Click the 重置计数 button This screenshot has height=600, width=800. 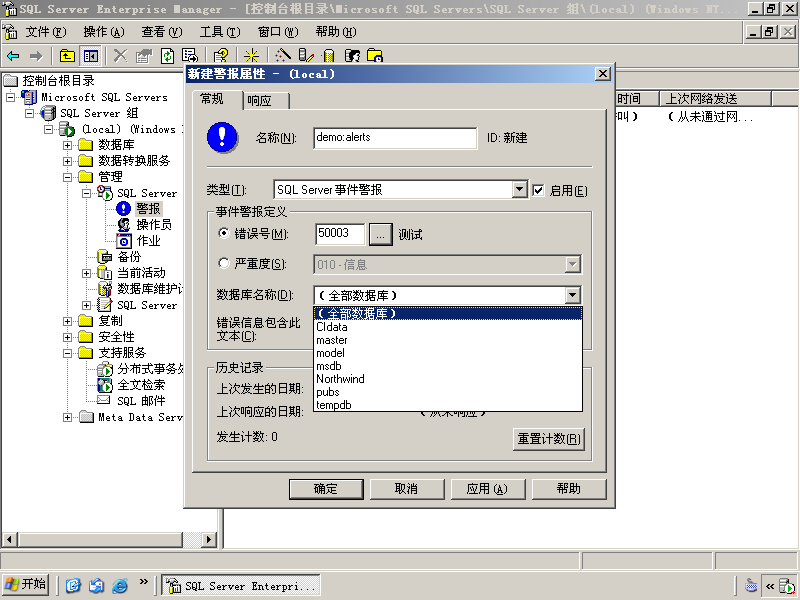[x=548, y=439]
